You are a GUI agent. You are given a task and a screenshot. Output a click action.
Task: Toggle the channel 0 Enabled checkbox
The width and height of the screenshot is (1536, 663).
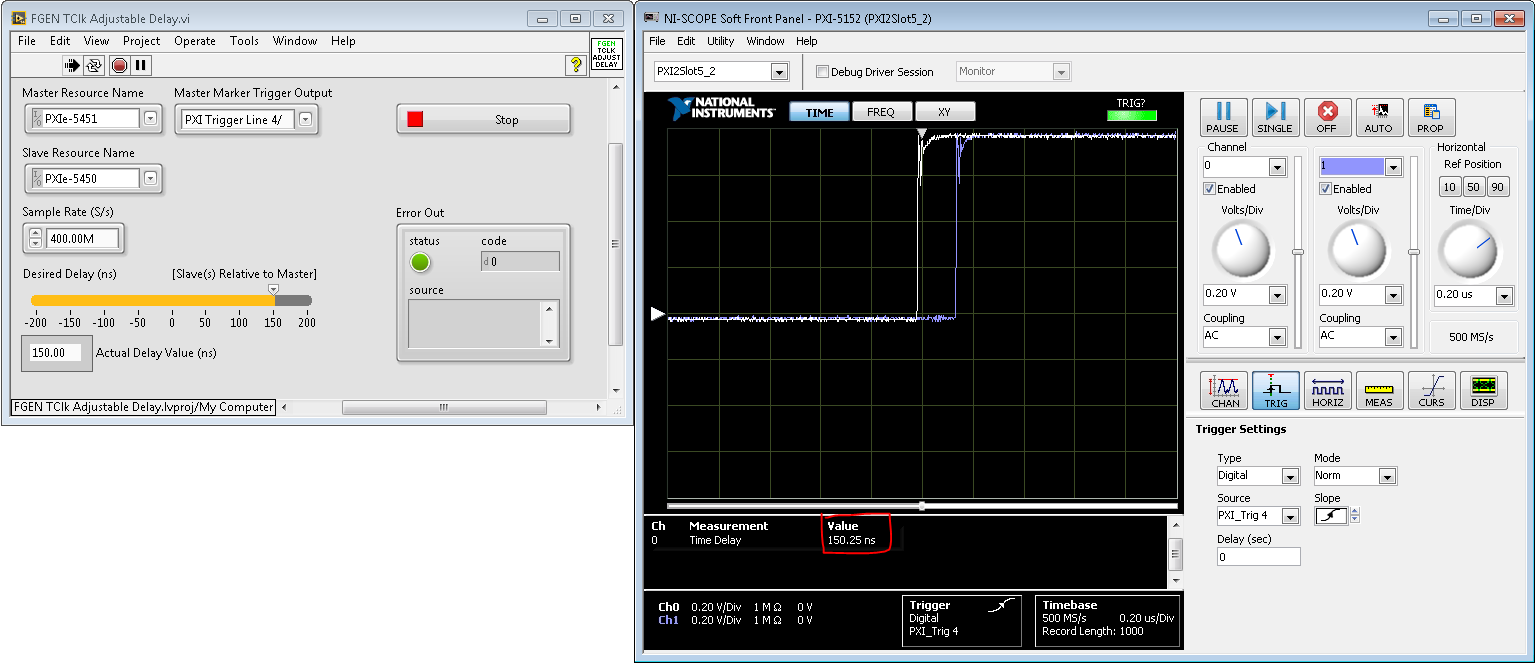[1210, 189]
